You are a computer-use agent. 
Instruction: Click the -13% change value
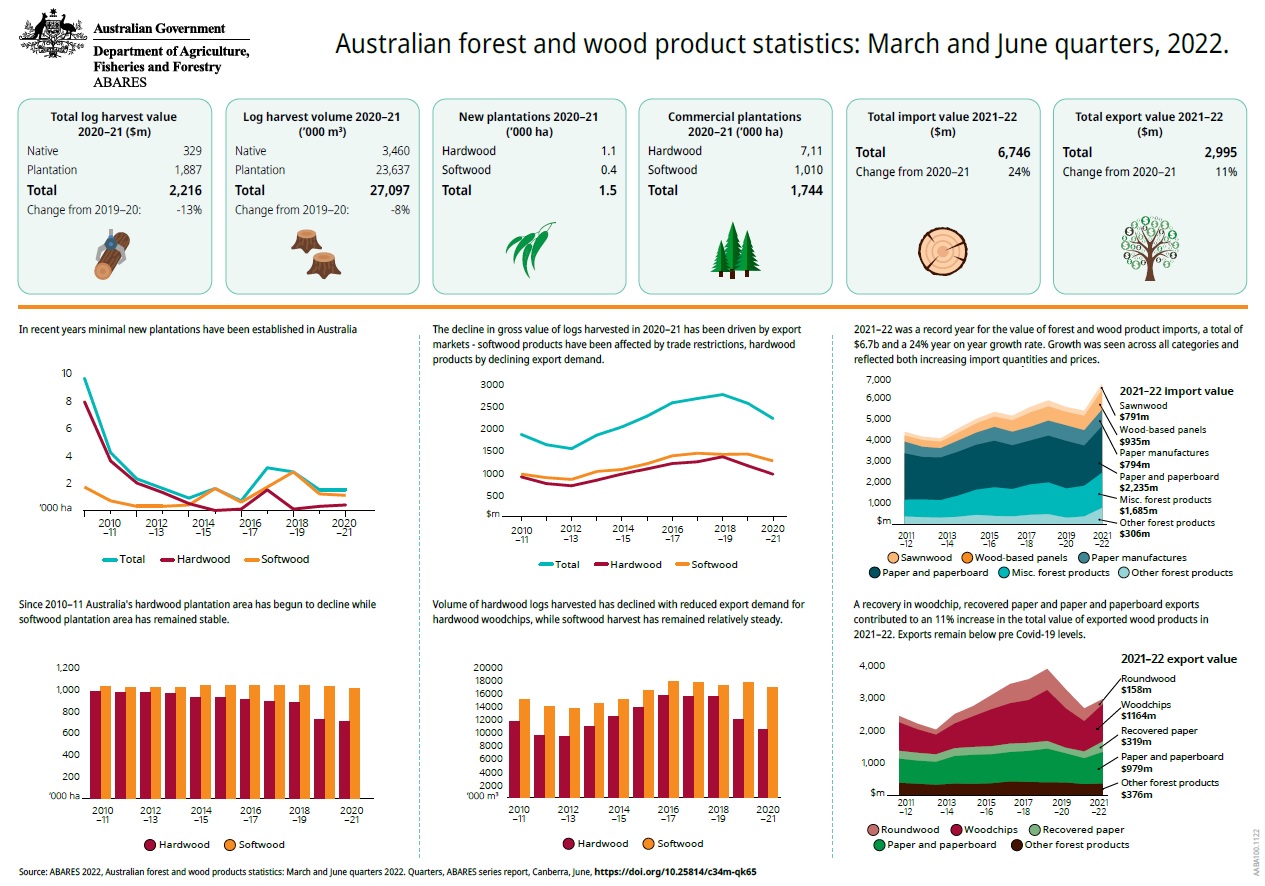190,210
